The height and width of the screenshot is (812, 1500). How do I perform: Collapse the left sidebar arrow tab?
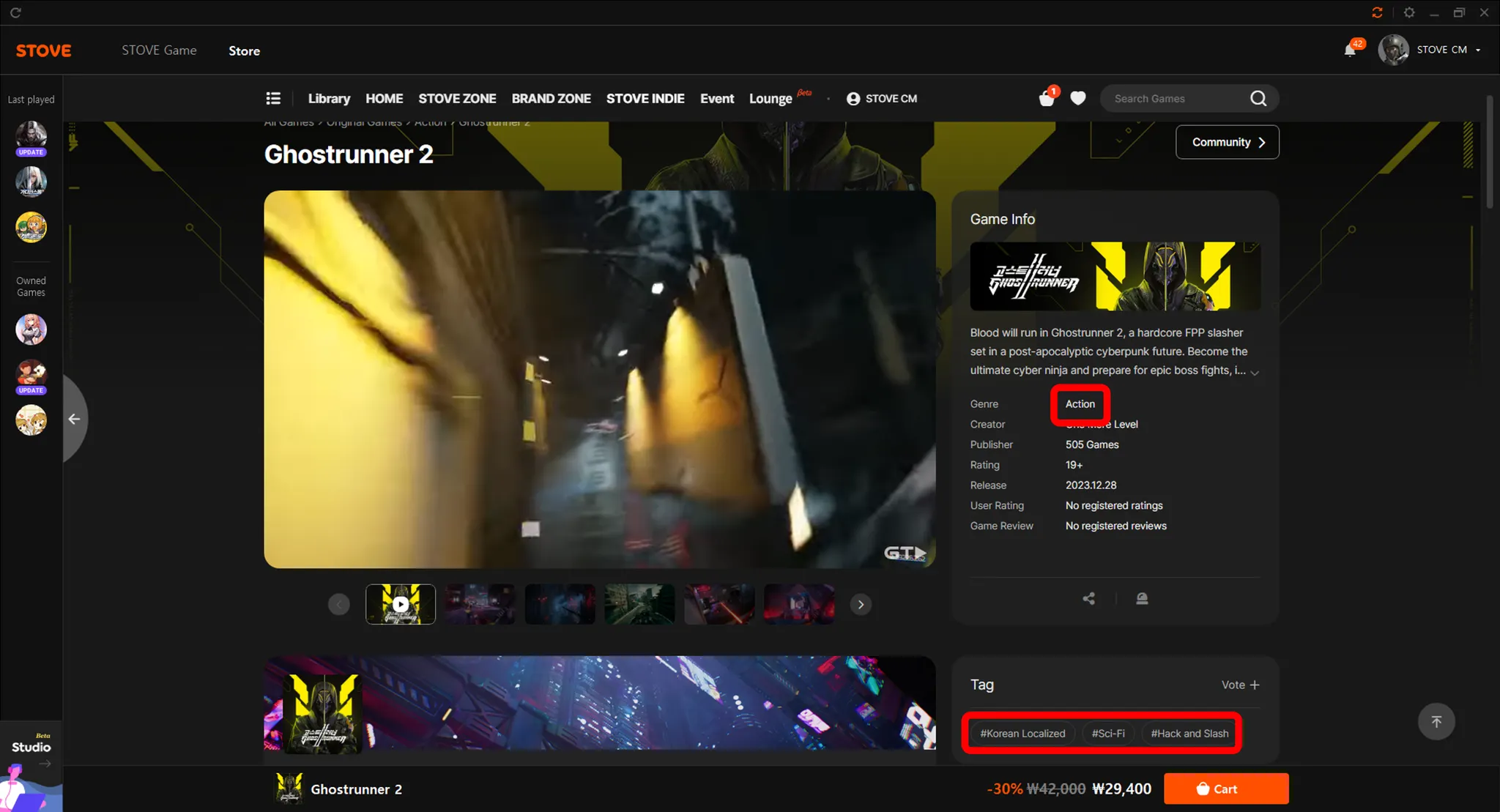click(x=74, y=419)
